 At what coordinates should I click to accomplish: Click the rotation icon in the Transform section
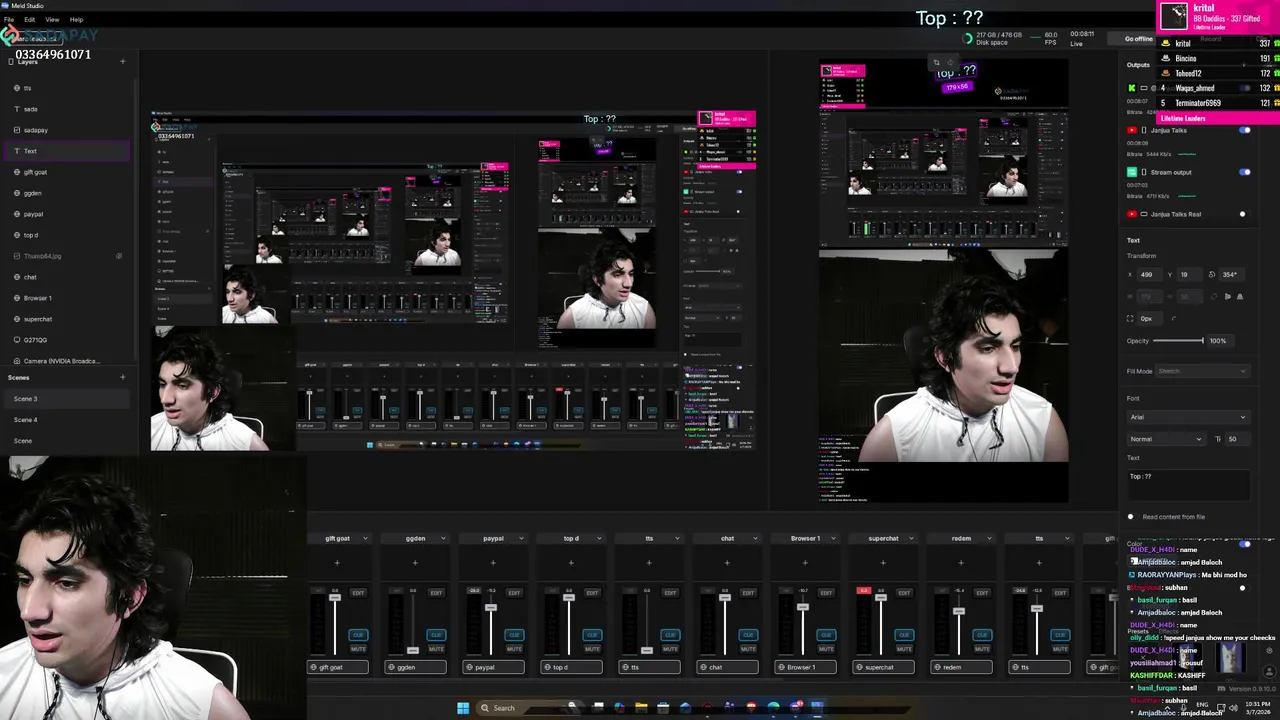[1211, 274]
